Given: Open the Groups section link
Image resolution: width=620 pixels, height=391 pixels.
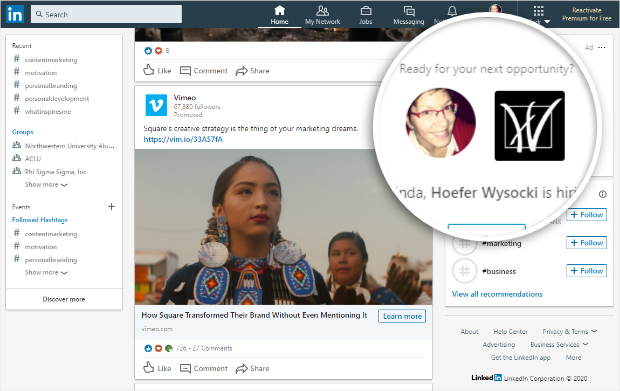Looking at the screenshot, I should click(x=23, y=132).
